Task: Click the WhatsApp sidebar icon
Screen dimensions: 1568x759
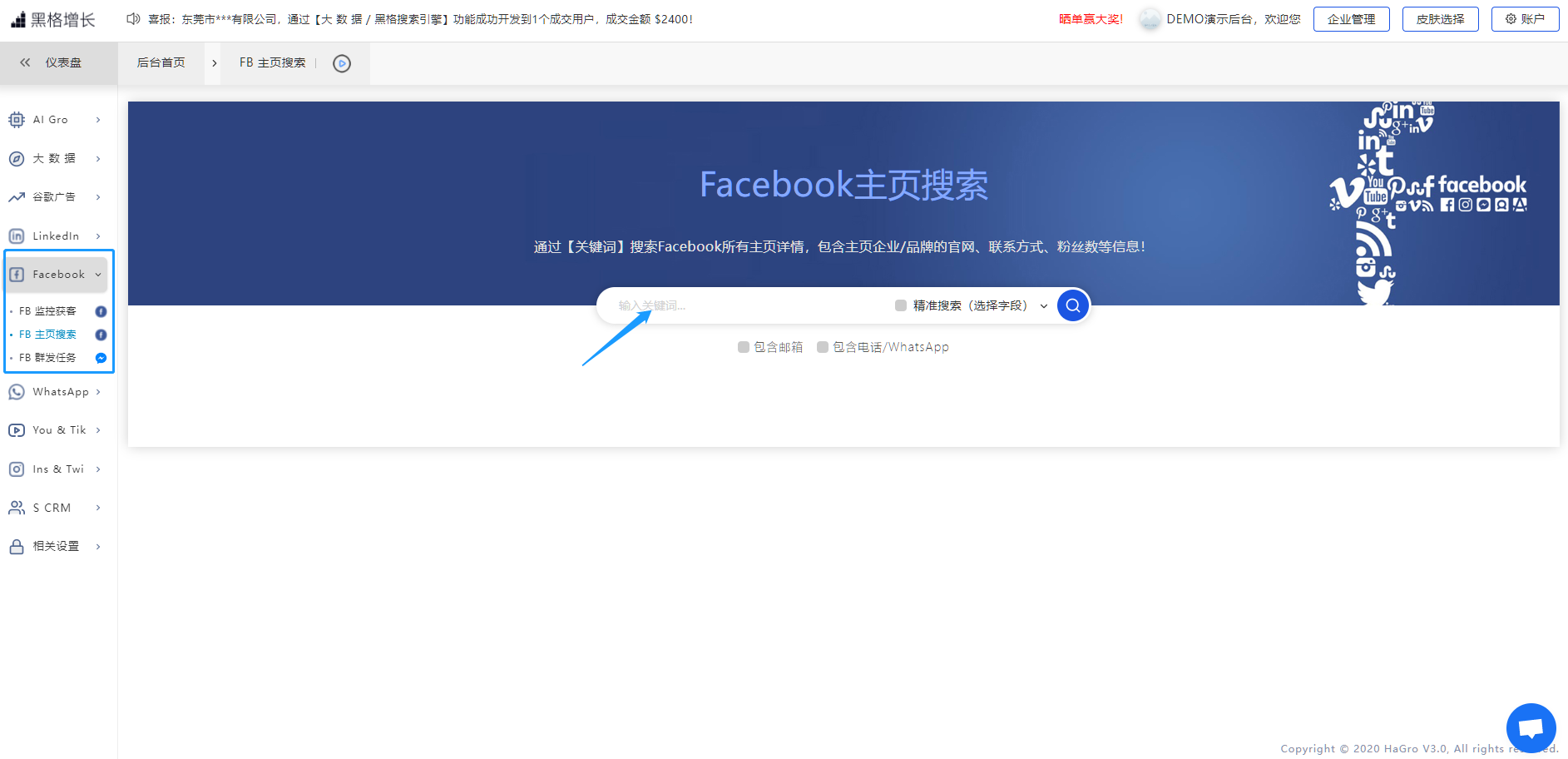Action: [17, 392]
